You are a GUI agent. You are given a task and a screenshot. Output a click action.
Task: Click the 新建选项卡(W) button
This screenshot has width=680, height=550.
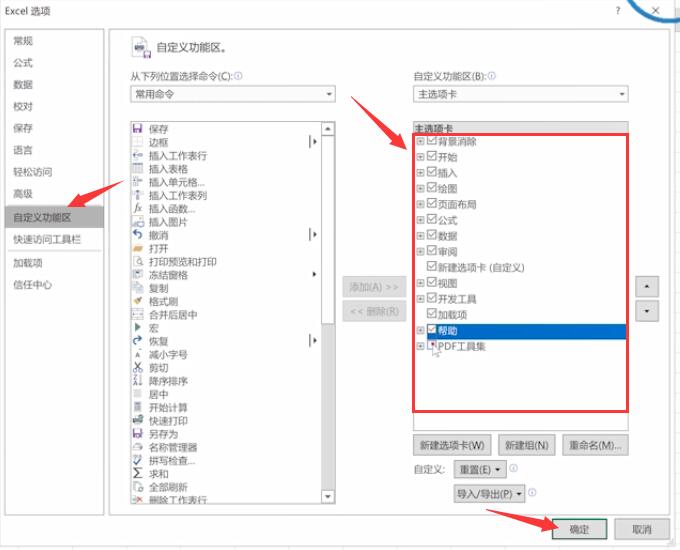(x=452, y=445)
